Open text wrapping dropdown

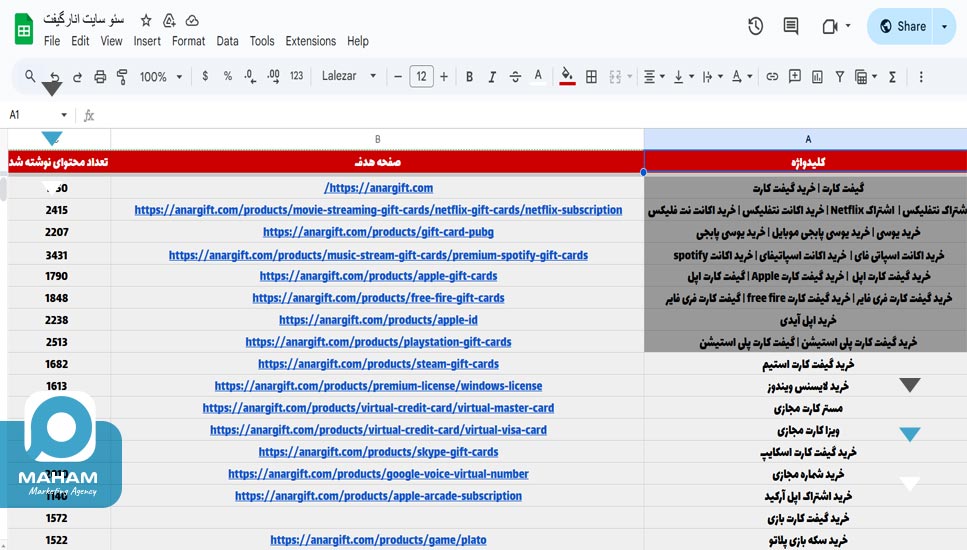point(712,76)
